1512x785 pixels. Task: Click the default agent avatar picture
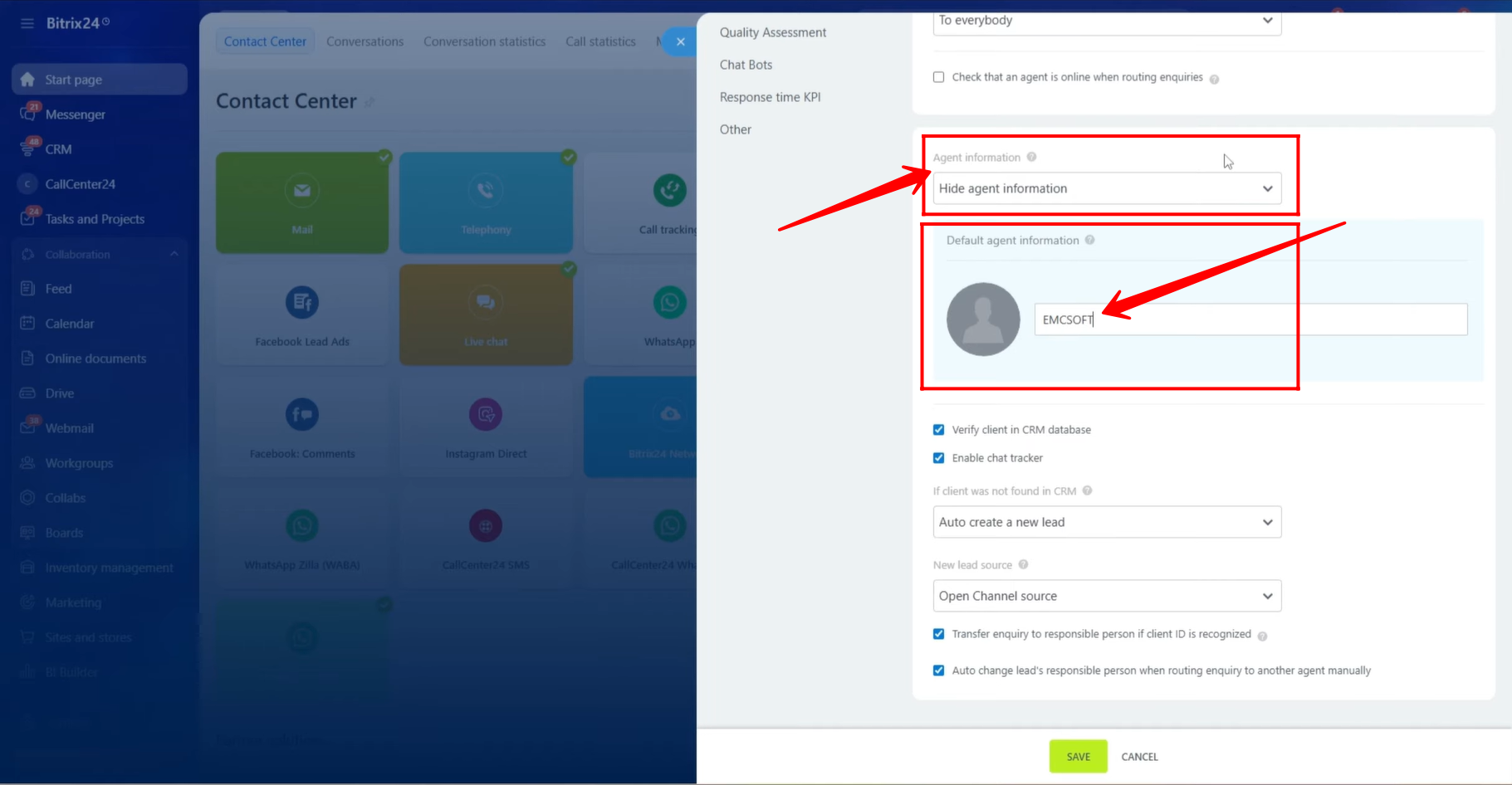(983, 319)
